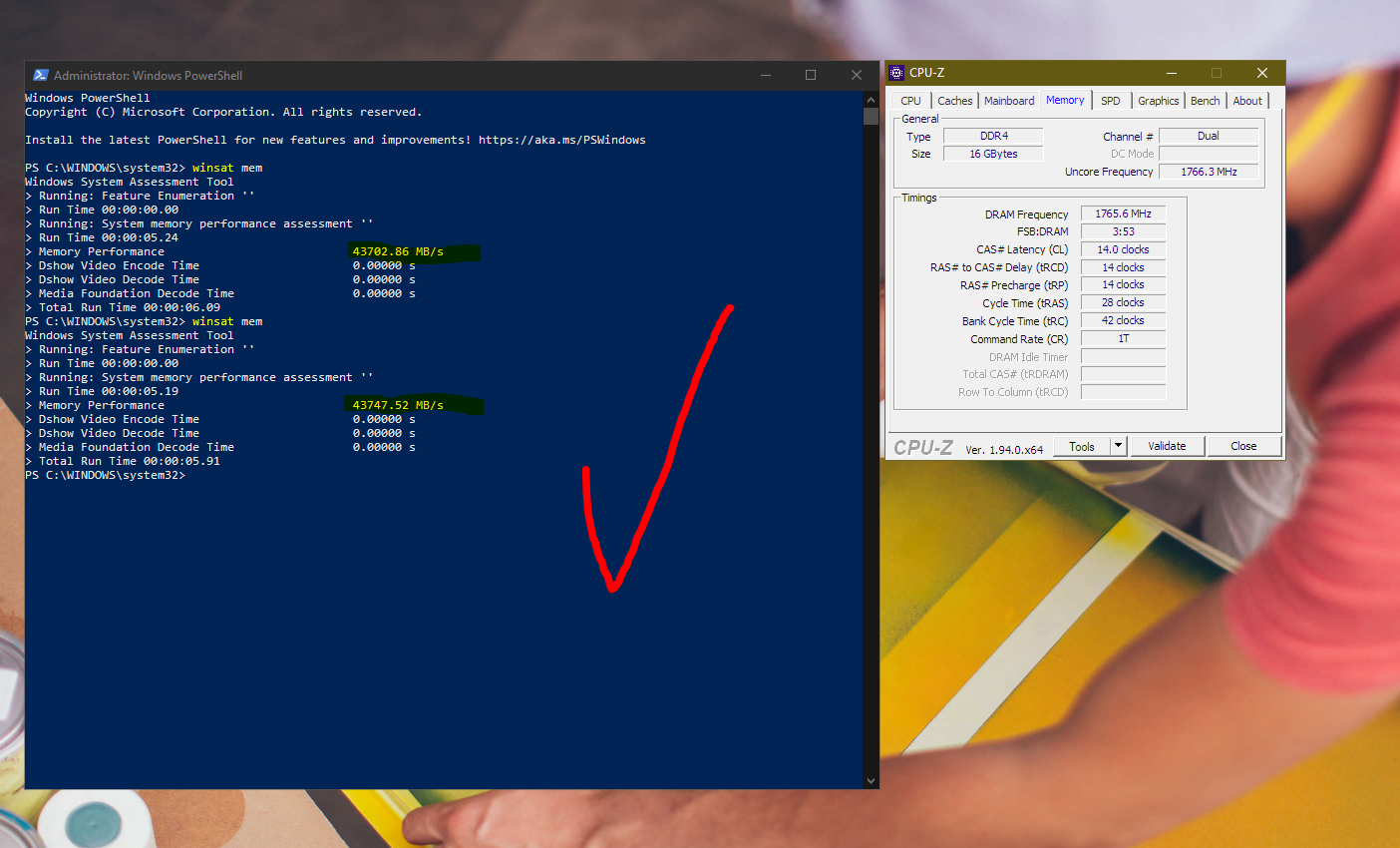Expand the Tools dropdown arrow

pyautogui.click(x=1119, y=447)
